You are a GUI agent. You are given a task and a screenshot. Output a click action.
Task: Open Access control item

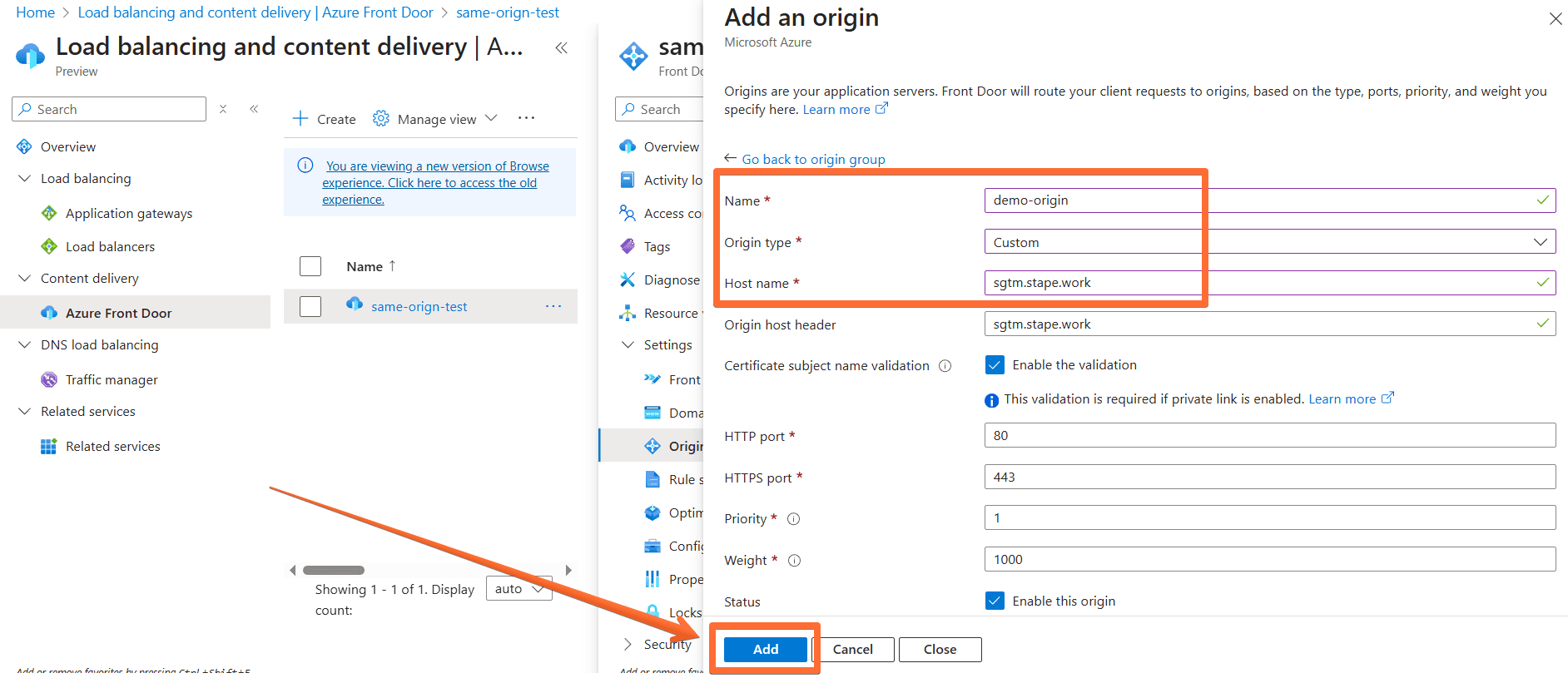tap(661, 213)
